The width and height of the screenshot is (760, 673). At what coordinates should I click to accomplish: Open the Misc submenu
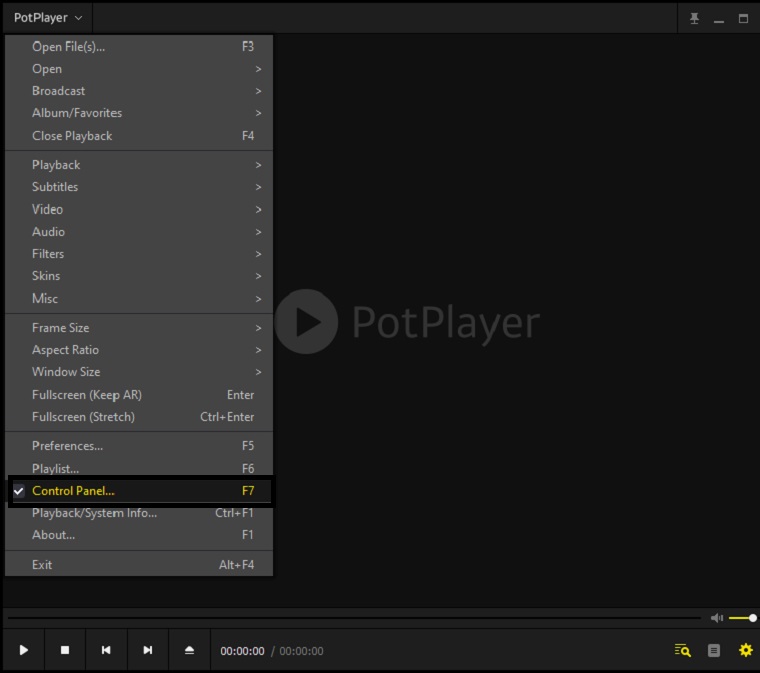click(x=139, y=298)
